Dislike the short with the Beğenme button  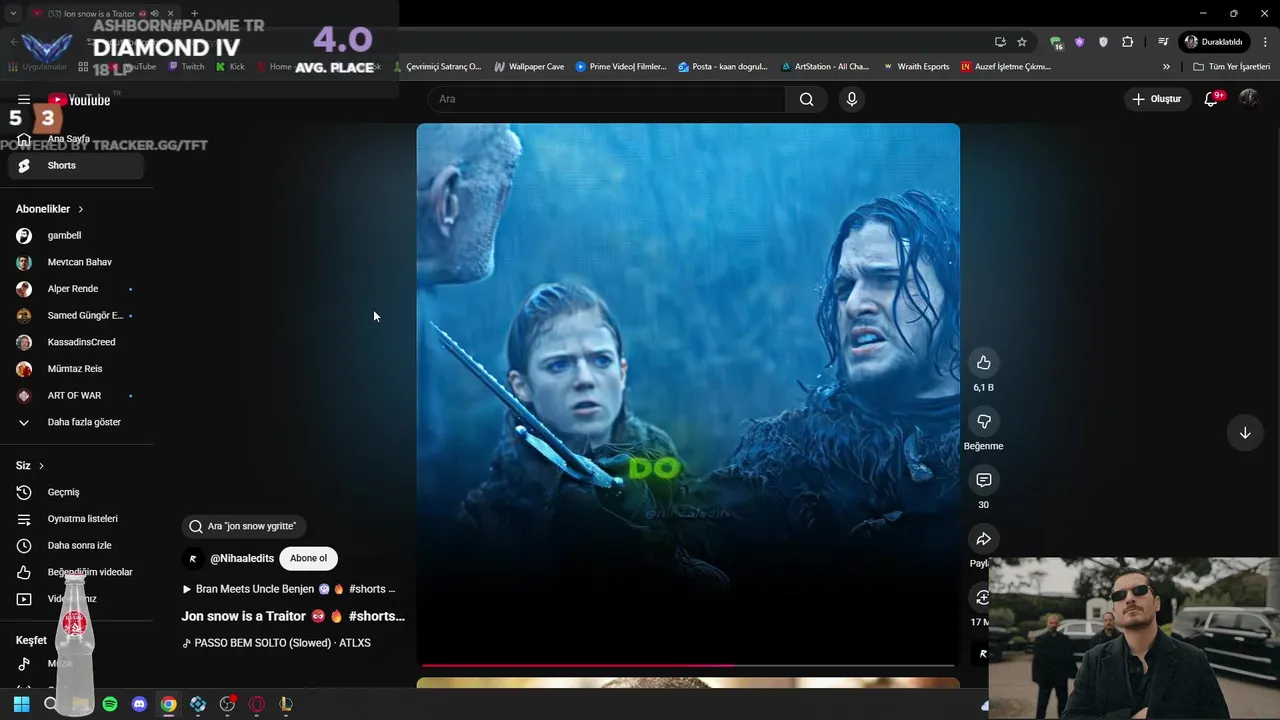point(983,422)
